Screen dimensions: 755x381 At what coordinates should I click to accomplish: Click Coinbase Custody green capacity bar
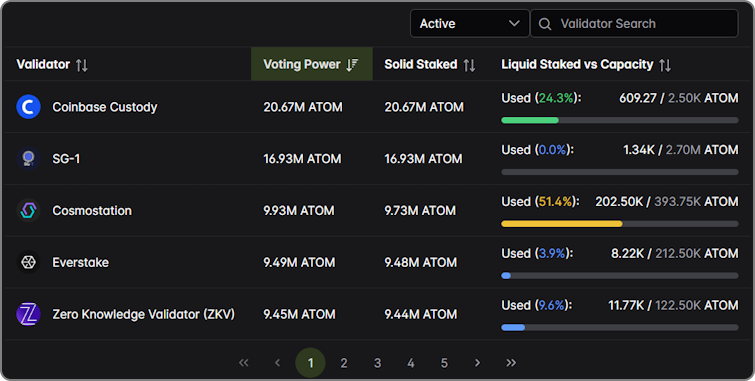click(x=530, y=120)
